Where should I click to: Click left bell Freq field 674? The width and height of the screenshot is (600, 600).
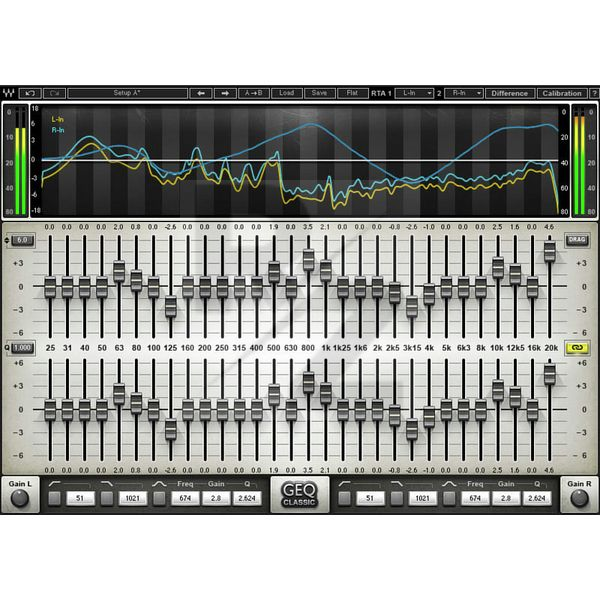(x=185, y=498)
